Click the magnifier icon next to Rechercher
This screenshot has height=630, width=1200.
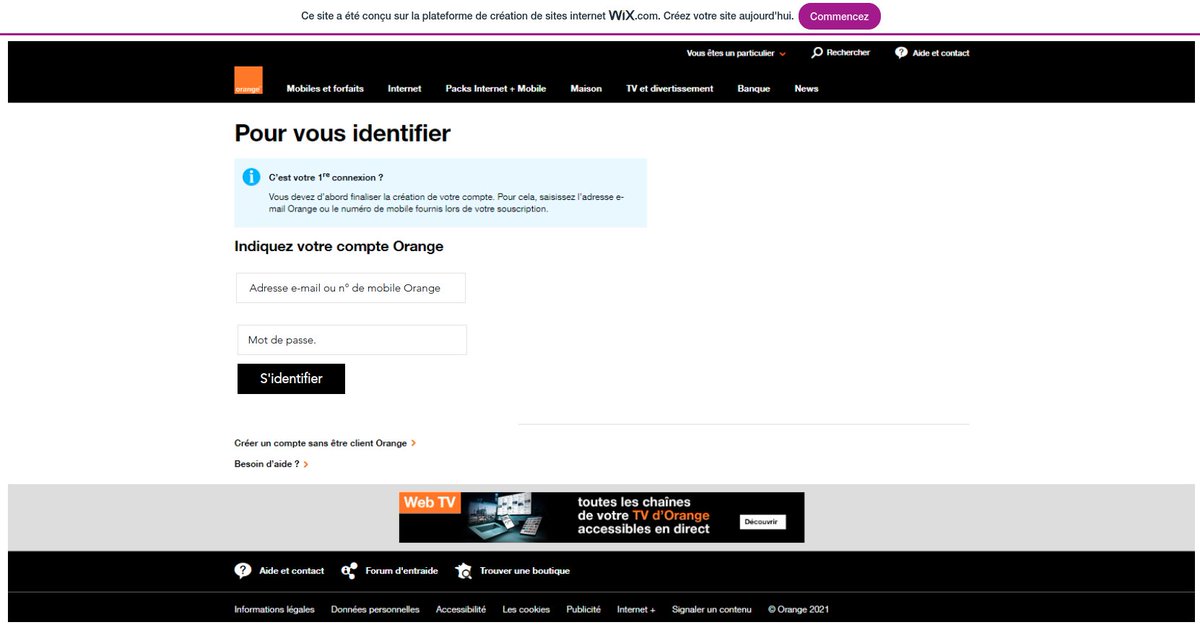coord(817,53)
